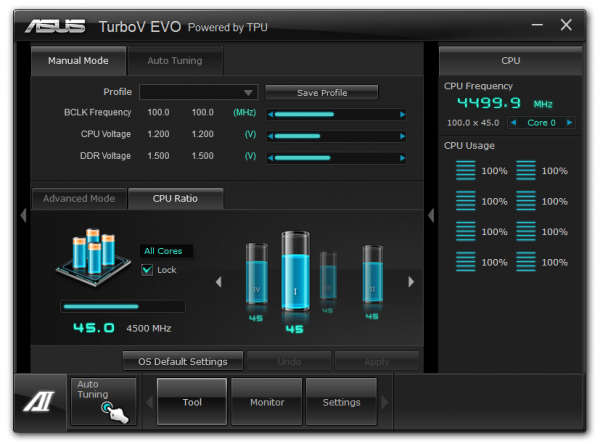The width and height of the screenshot is (600, 444).
Task: Select the CPU Ratio tab
Action: (175, 198)
